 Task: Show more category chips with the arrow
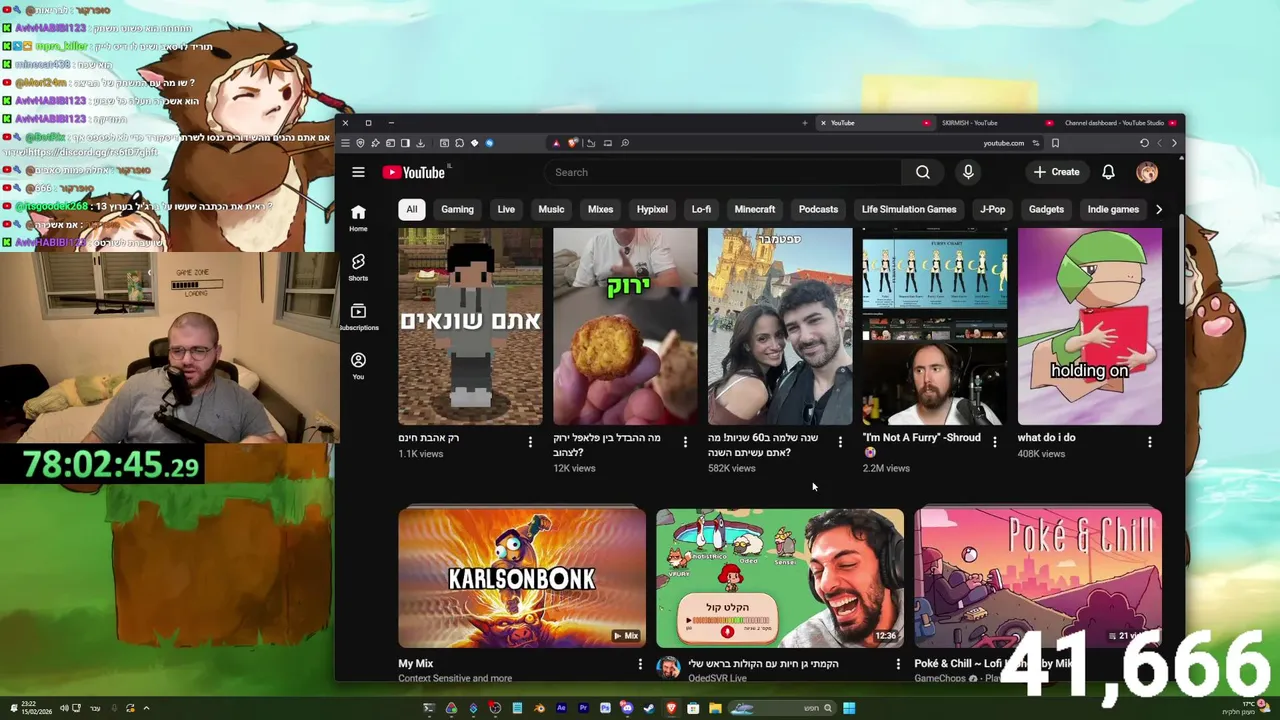pyautogui.click(x=1159, y=209)
